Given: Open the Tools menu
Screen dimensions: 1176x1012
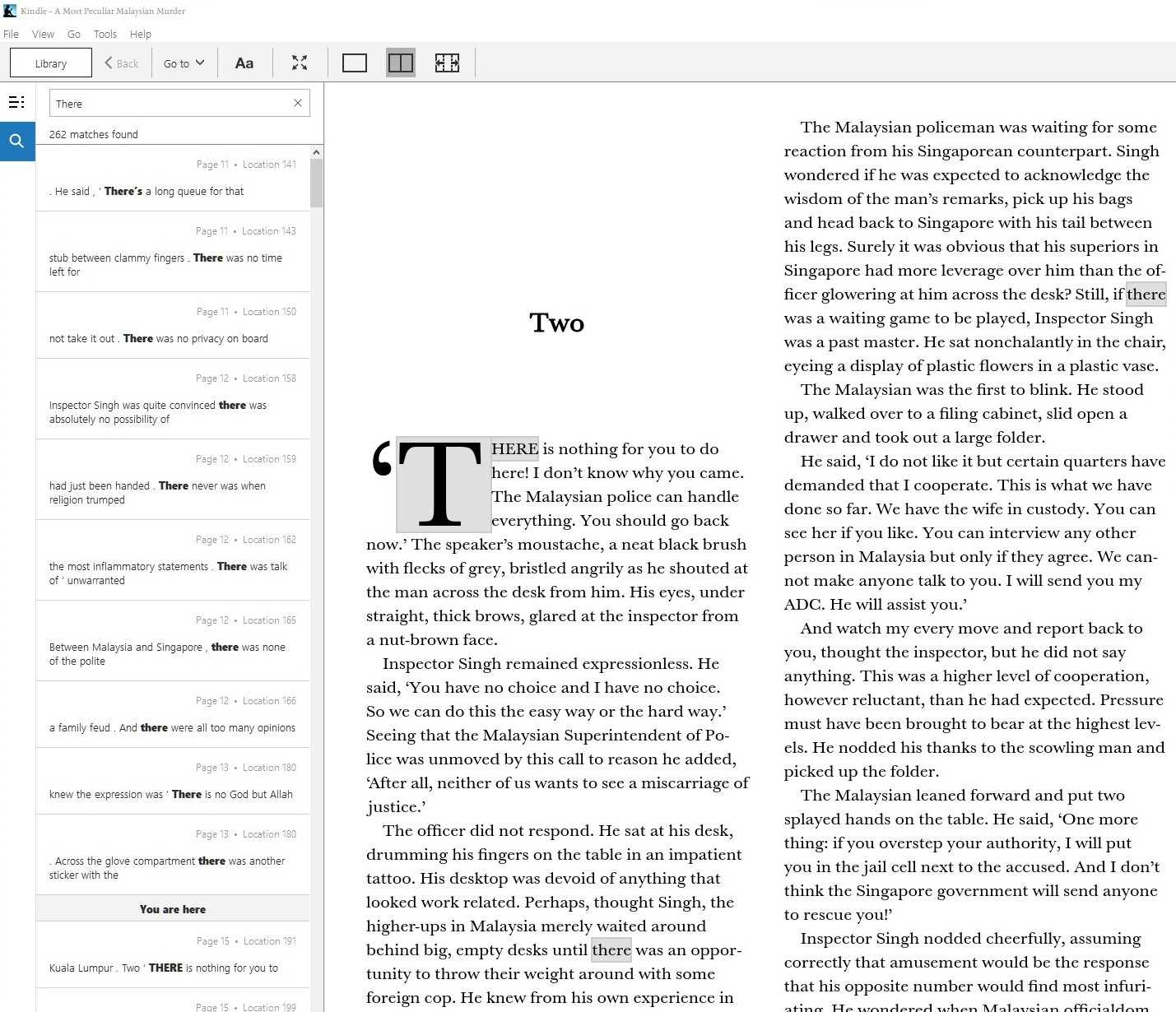Looking at the screenshot, I should [x=105, y=34].
